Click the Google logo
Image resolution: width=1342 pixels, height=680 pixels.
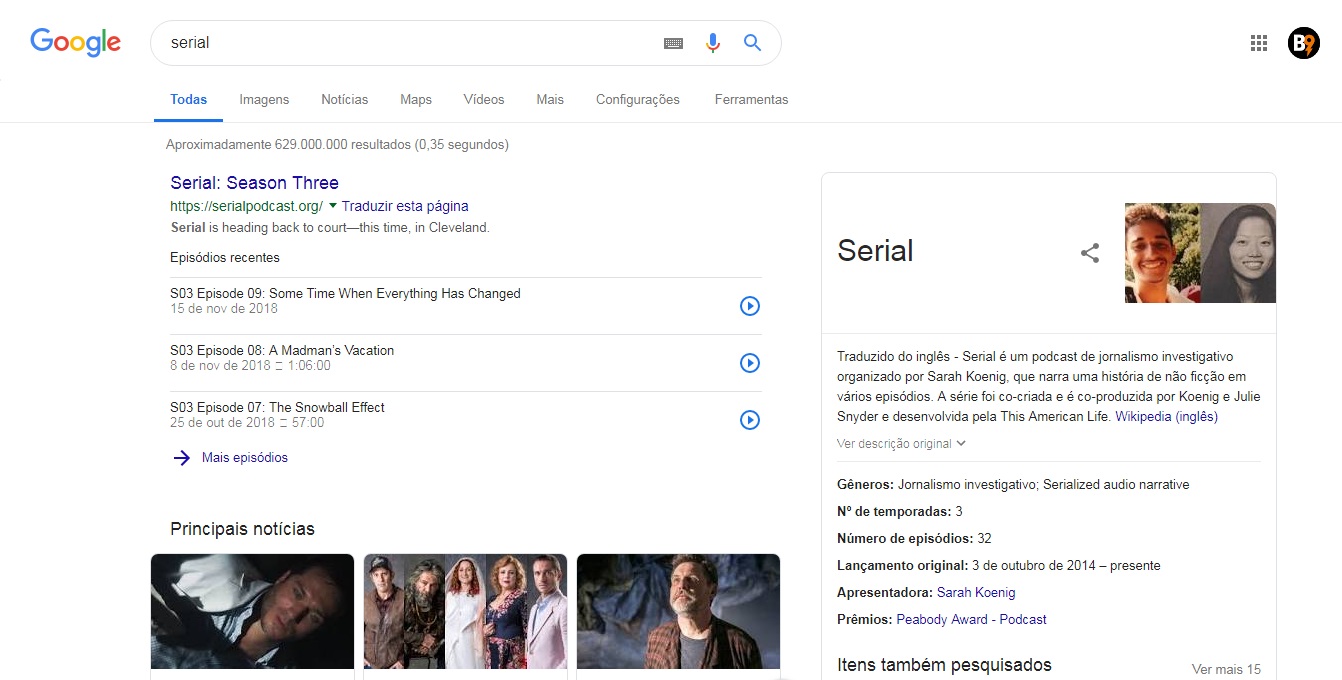pyautogui.click(x=75, y=42)
